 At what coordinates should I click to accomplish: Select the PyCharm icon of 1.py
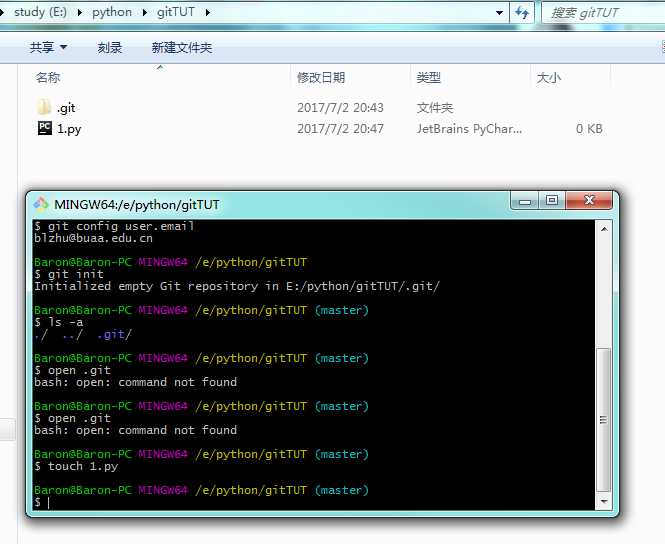(44, 128)
